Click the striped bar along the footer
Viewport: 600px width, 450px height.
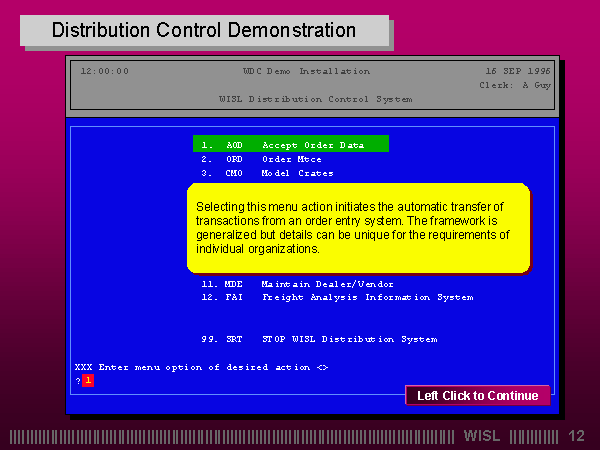tap(232, 437)
